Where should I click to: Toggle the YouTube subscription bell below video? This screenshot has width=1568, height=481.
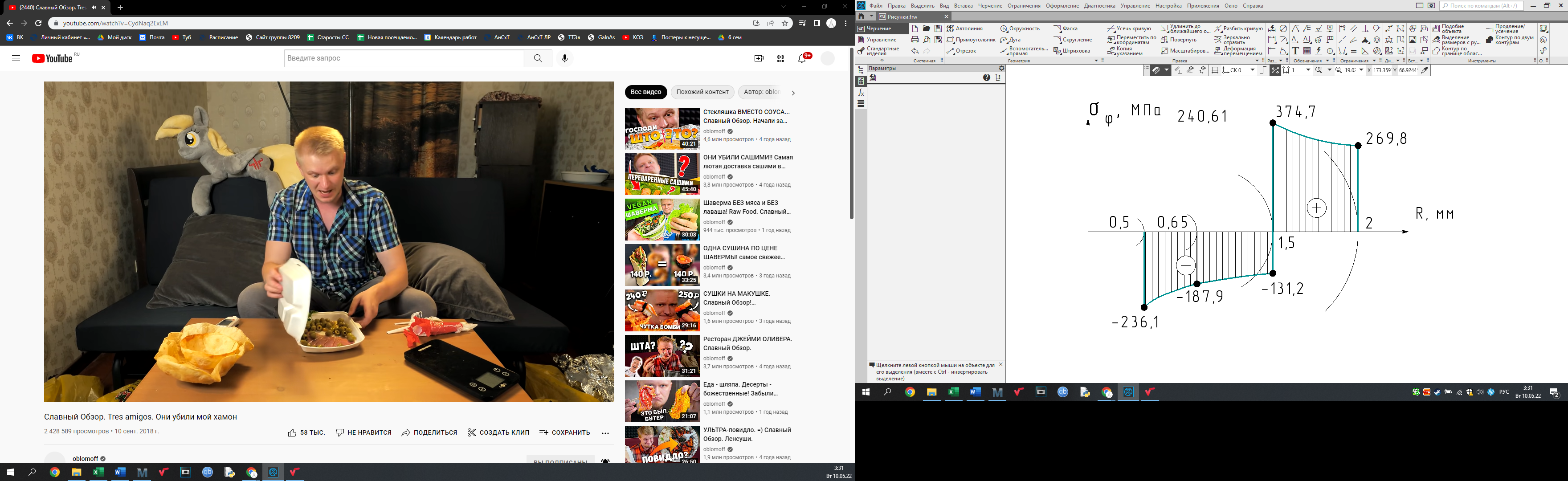coord(605,461)
